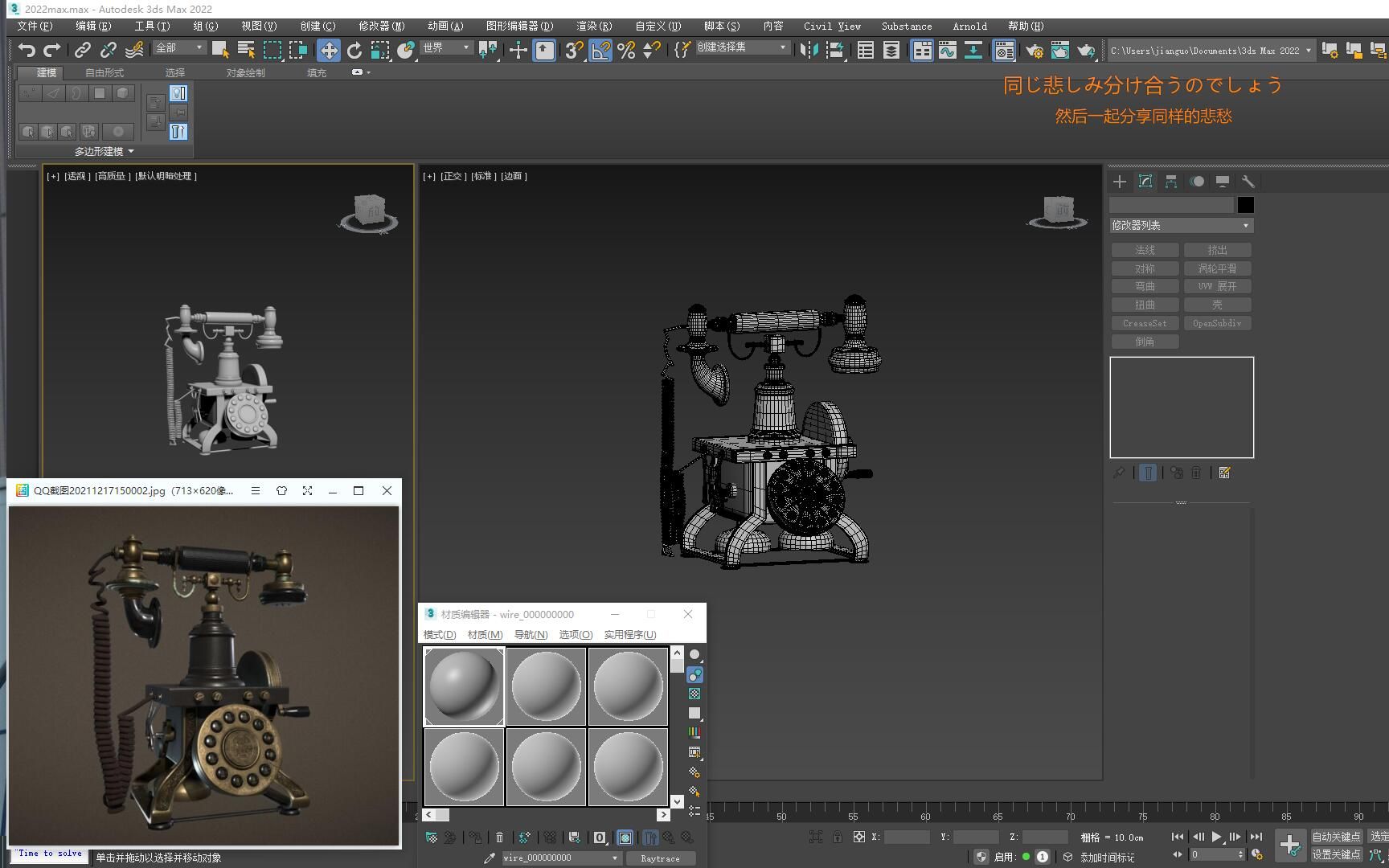The width and height of the screenshot is (1389, 868).
Task: Select the Select and Rotate tool
Action: click(x=354, y=51)
